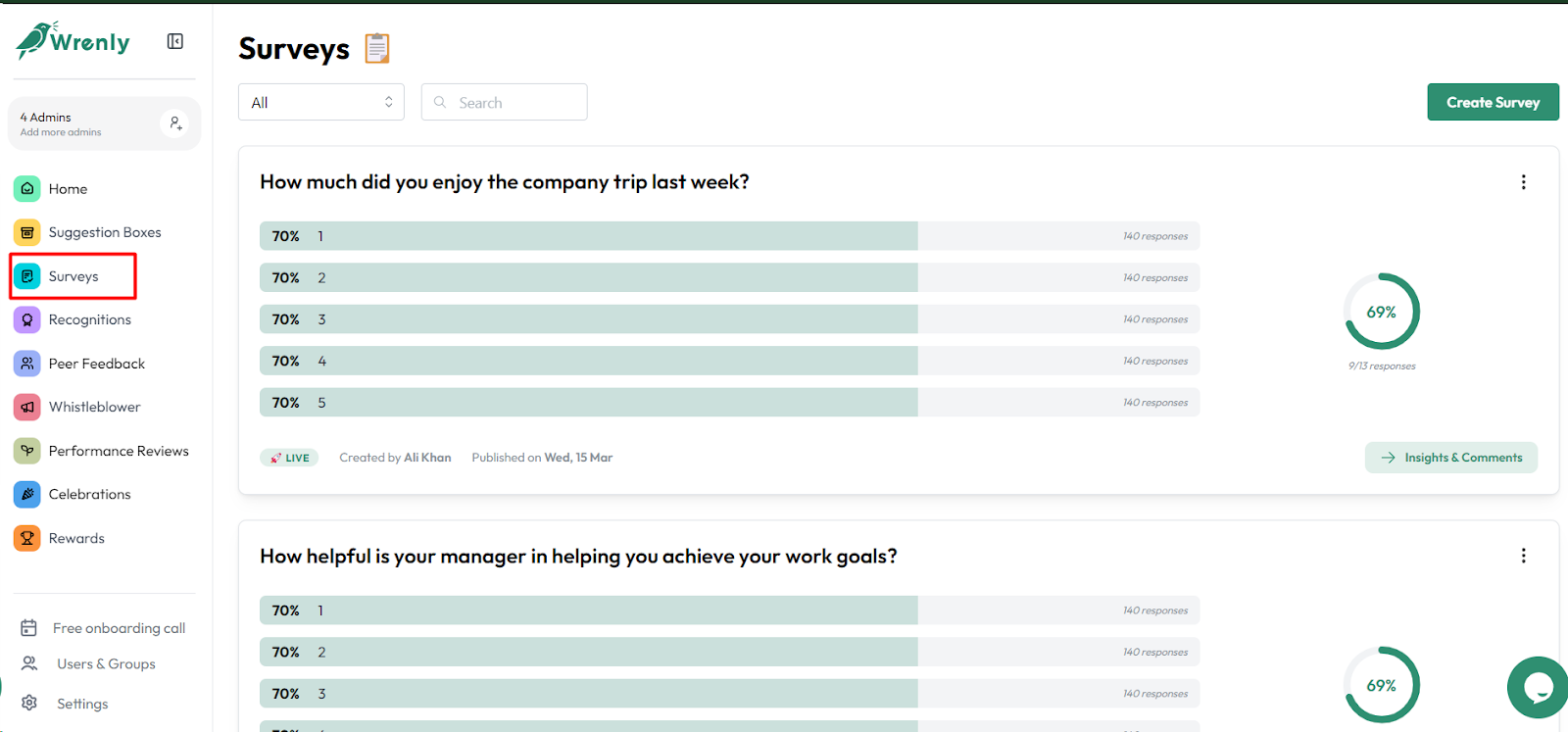Click Add more admins link
This screenshot has width=1568, height=732.
pos(61,132)
